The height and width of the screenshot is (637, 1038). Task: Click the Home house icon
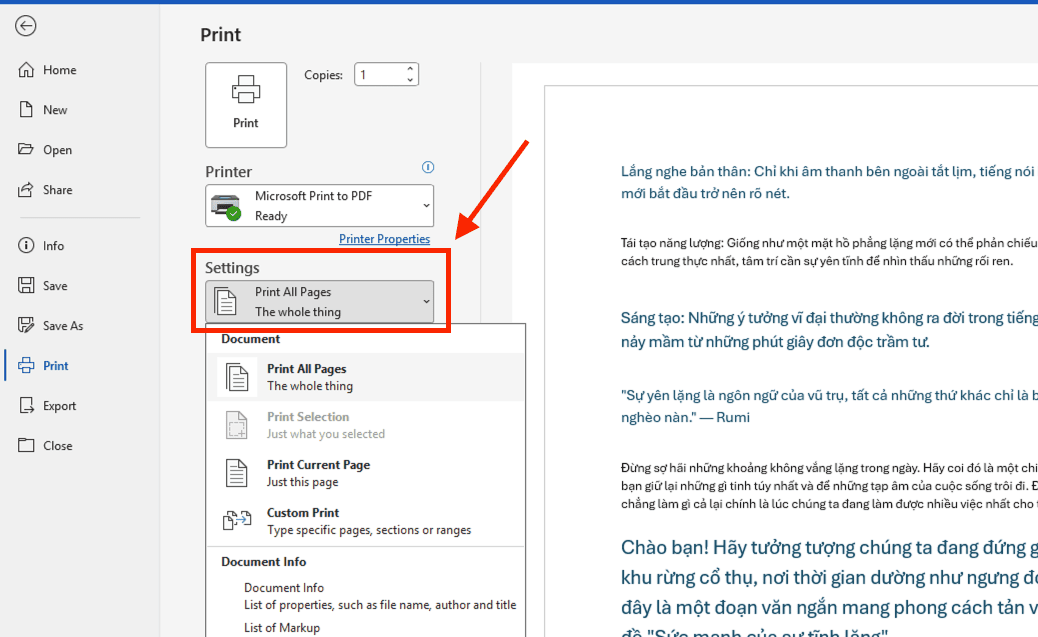[26, 70]
